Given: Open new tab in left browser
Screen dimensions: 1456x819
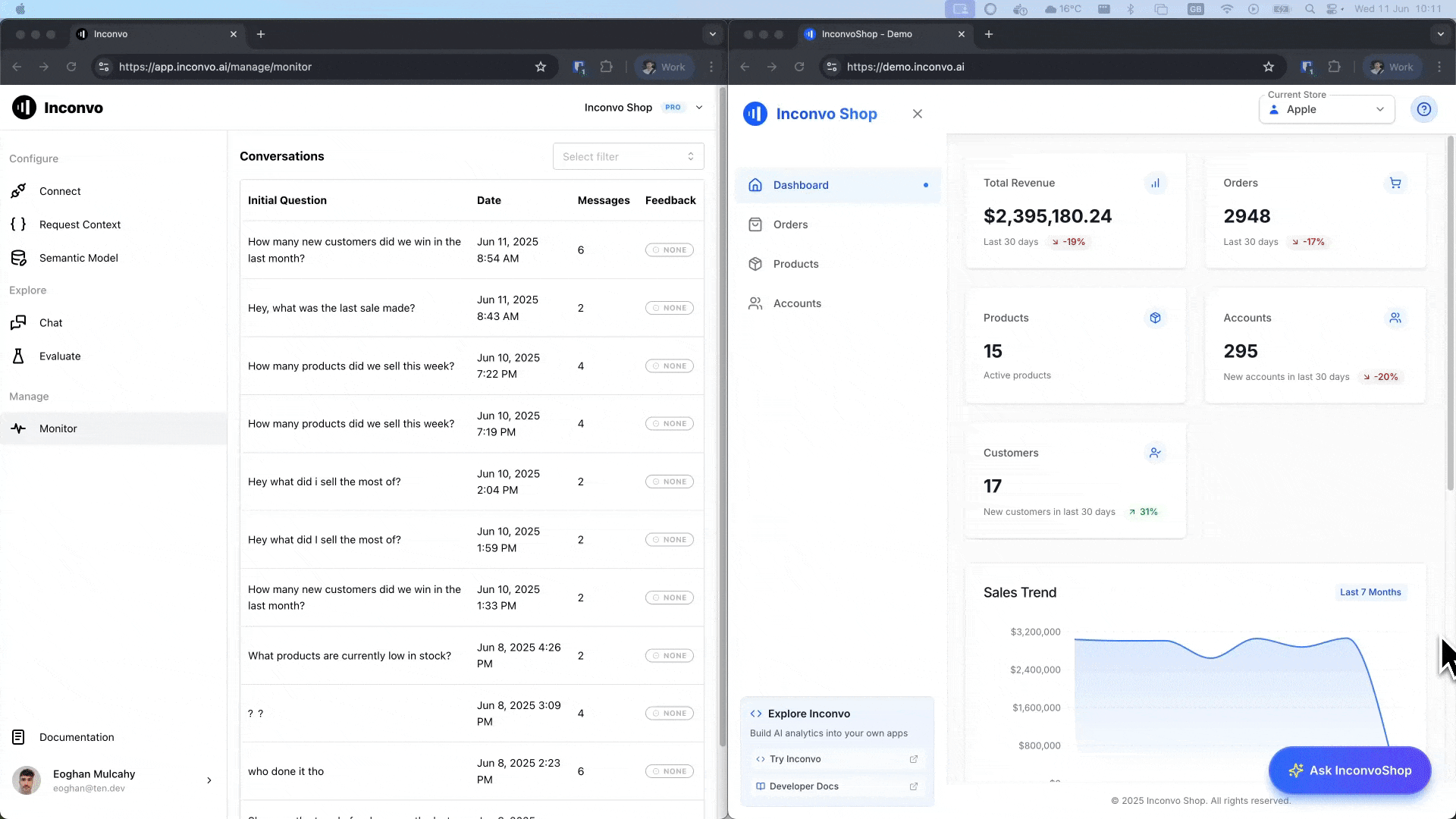Looking at the screenshot, I should (261, 34).
